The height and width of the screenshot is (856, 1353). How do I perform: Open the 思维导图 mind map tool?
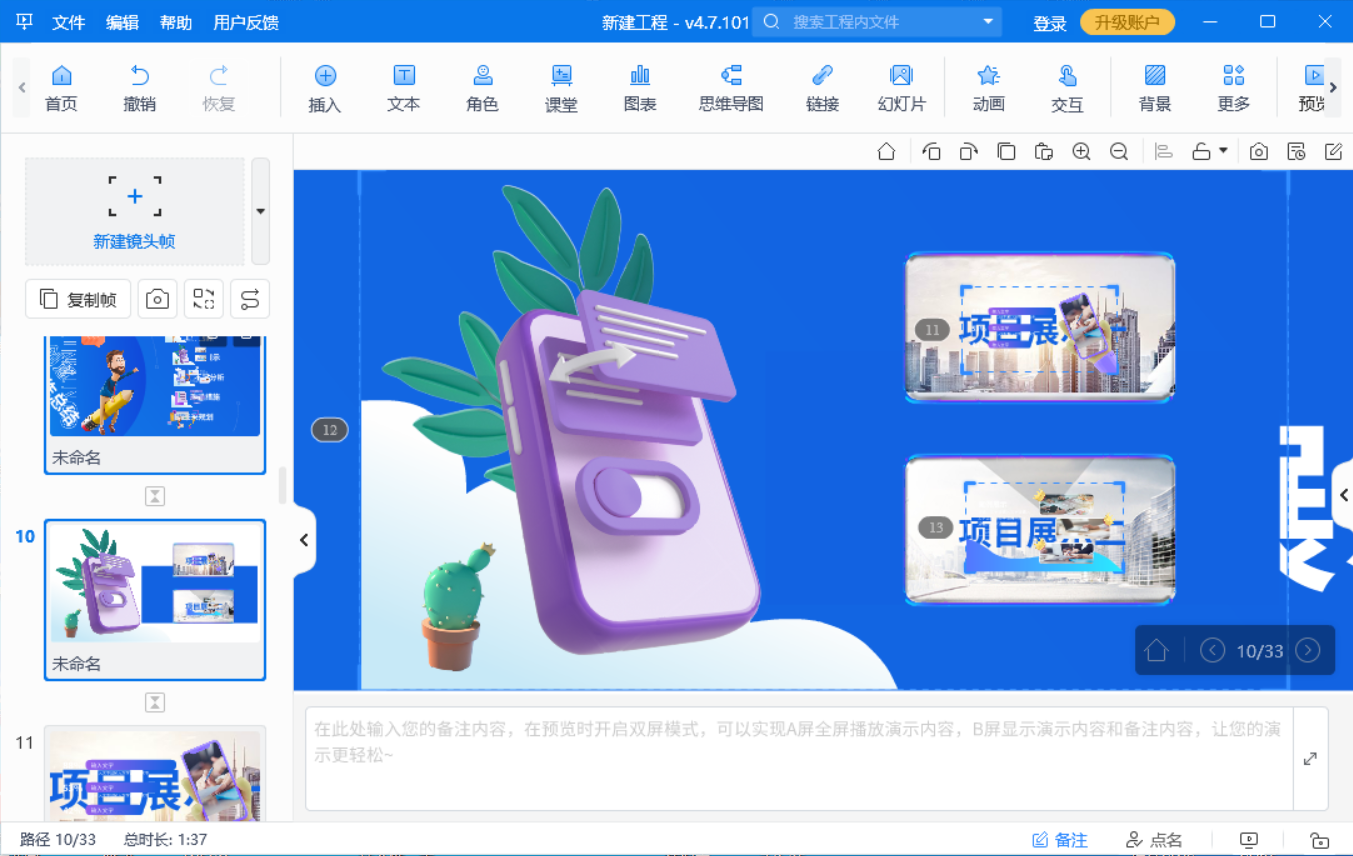pyautogui.click(x=731, y=88)
